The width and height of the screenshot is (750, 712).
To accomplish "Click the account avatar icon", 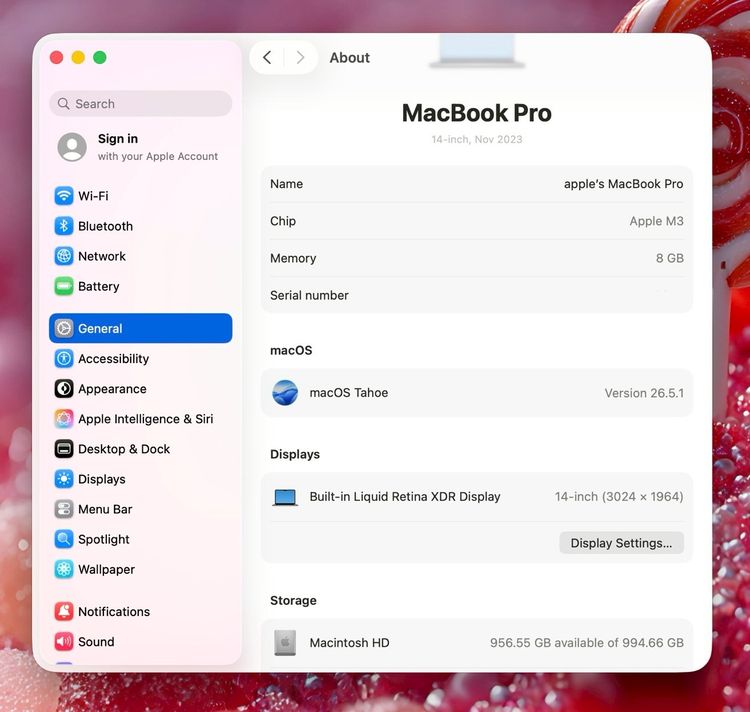I will coord(72,147).
